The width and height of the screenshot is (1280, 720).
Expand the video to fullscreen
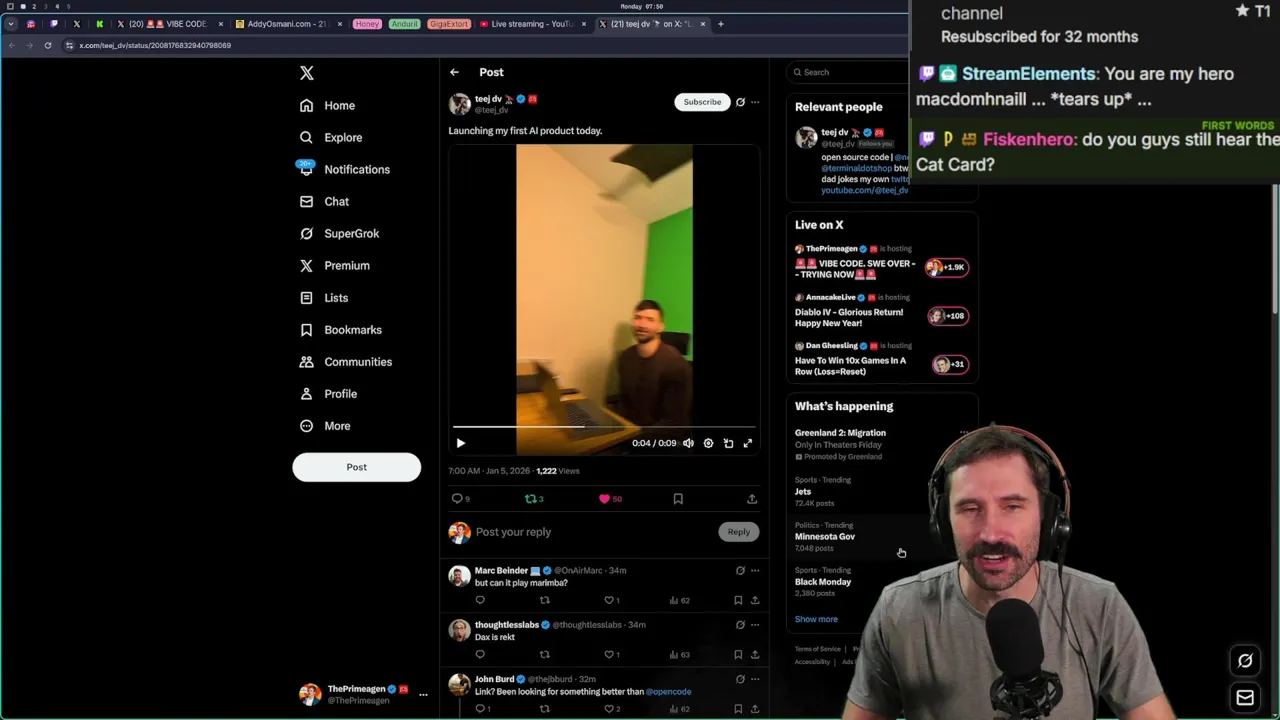(747, 443)
